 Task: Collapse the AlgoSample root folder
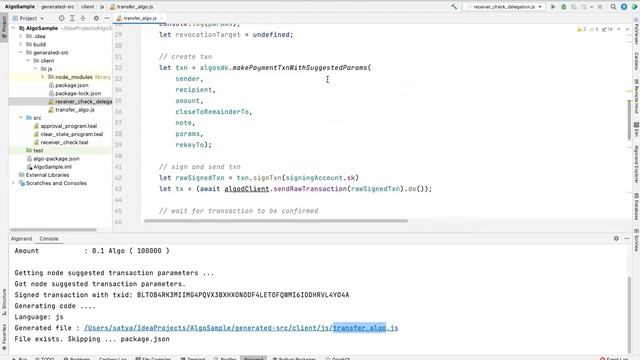pyautogui.click(x=14, y=28)
